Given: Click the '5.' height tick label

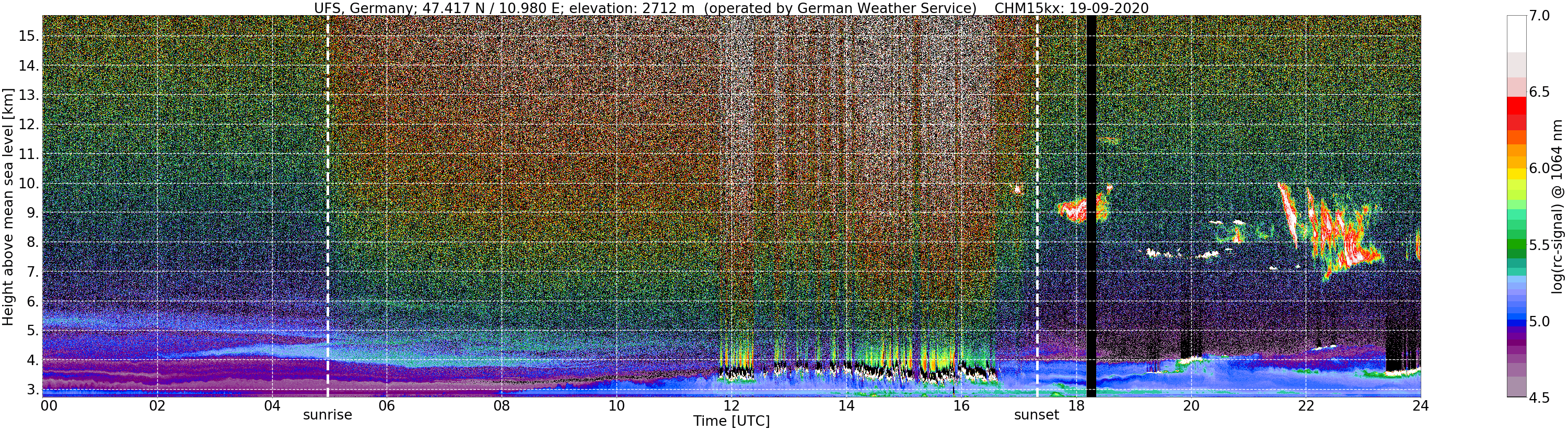Looking at the screenshot, I should pyautogui.click(x=32, y=331).
